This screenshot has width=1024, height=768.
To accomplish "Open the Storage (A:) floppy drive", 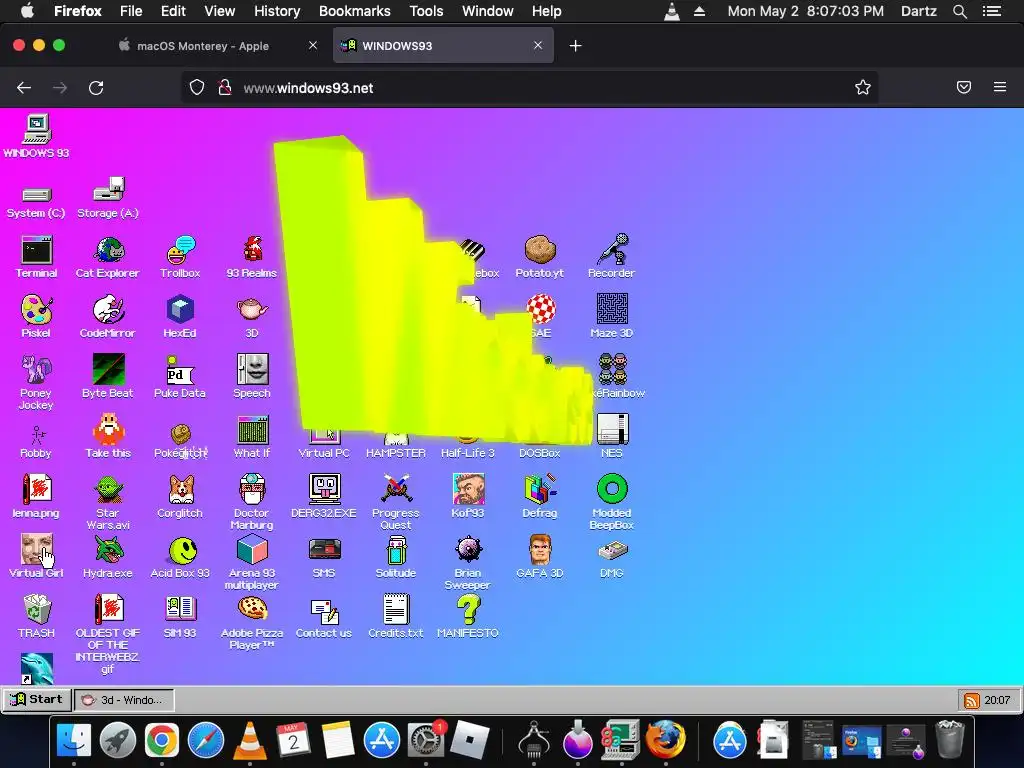I will 108,189.
